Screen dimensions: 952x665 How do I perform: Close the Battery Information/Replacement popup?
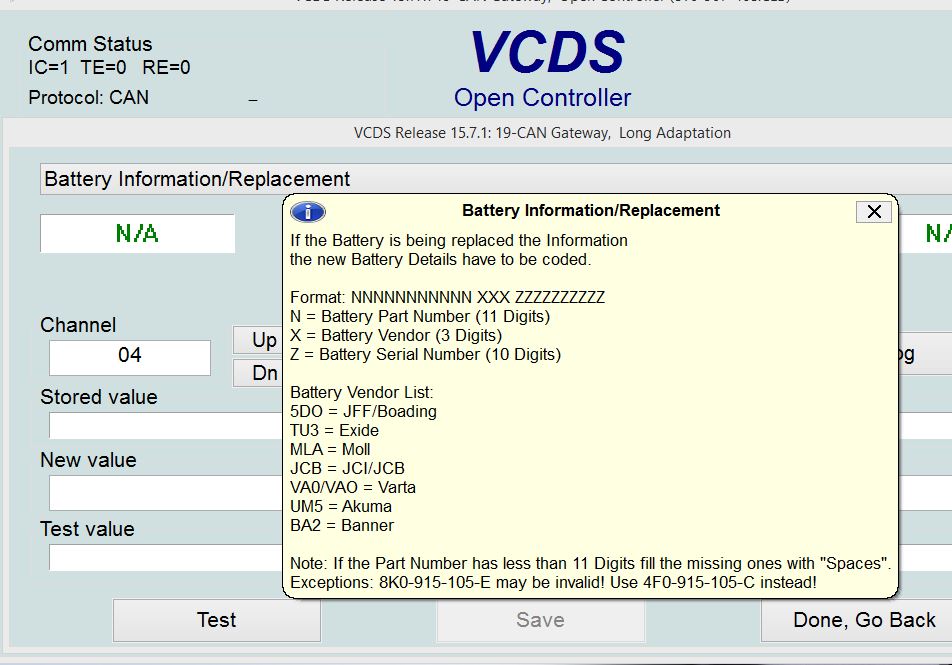click(874, 211)
